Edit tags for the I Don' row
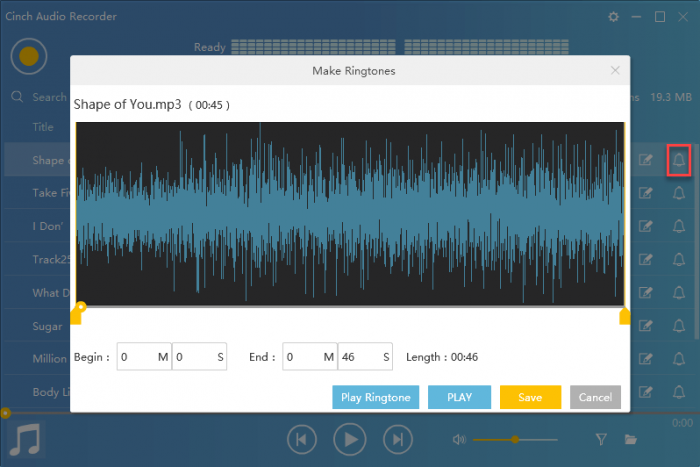This screenshot has width=700, height=467. coord(646,226)
